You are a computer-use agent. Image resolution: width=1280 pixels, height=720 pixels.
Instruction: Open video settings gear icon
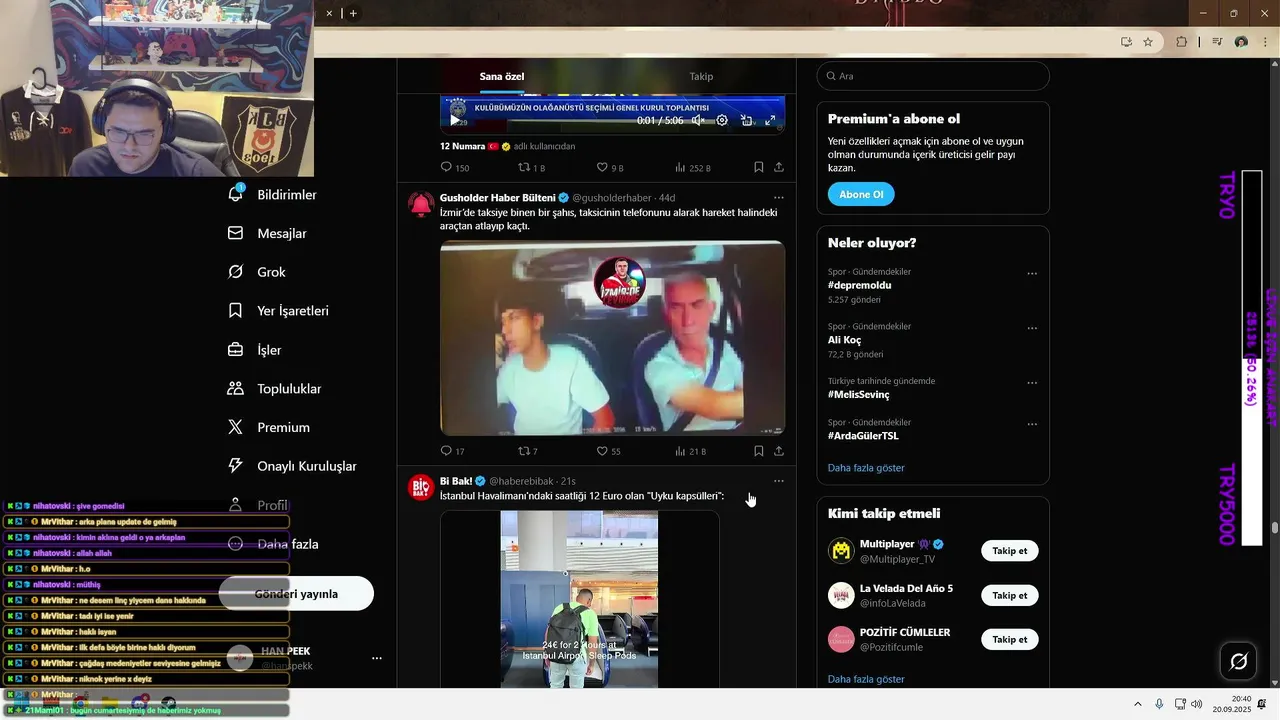coord(722,120)
